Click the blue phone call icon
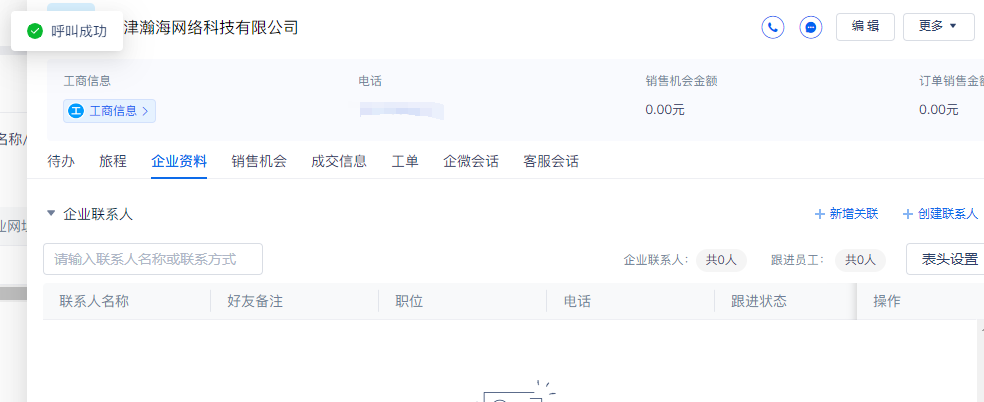984x402 pixels. 773,28
